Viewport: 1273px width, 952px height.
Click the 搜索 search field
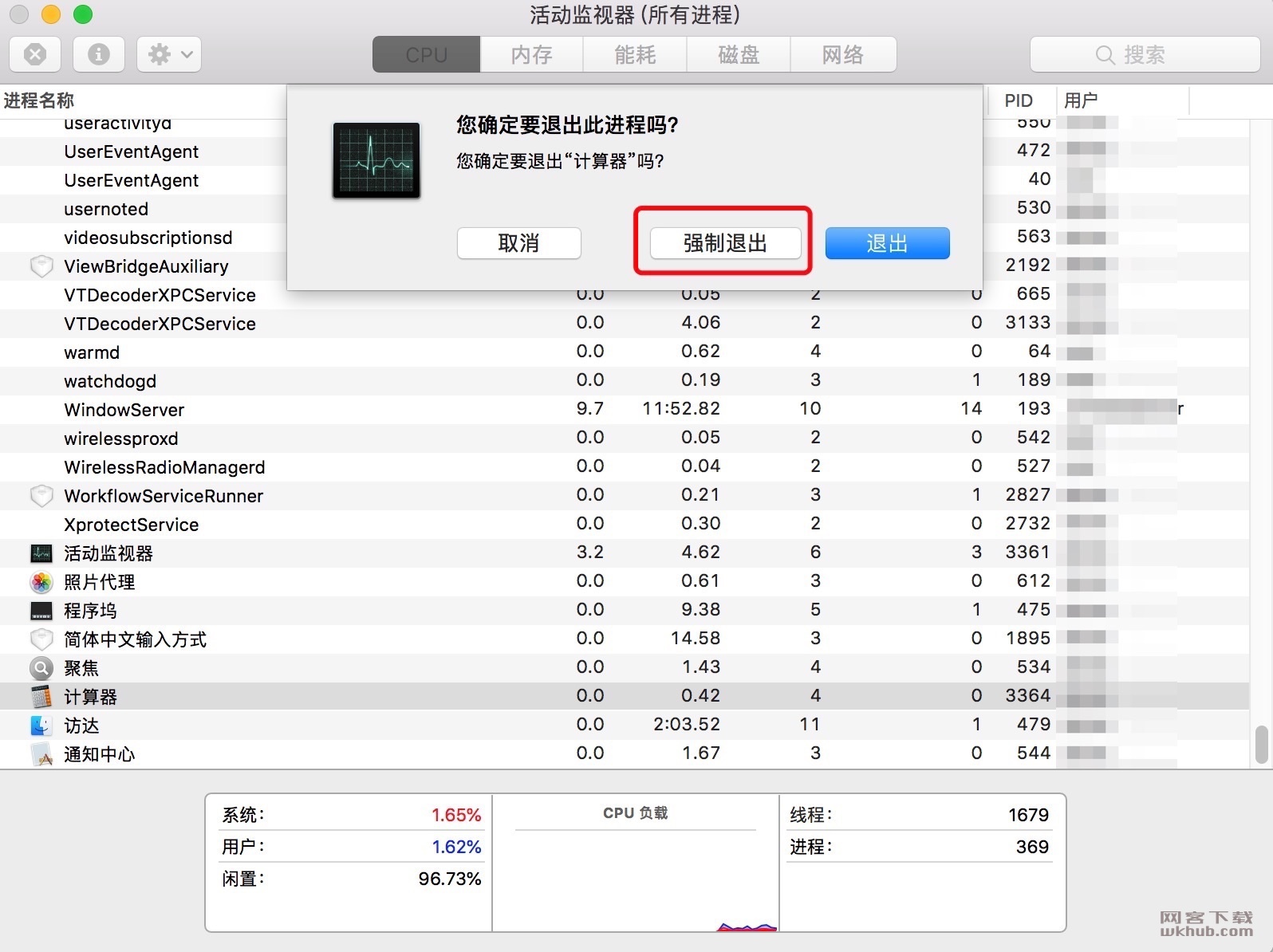[x=1145, y=54]
